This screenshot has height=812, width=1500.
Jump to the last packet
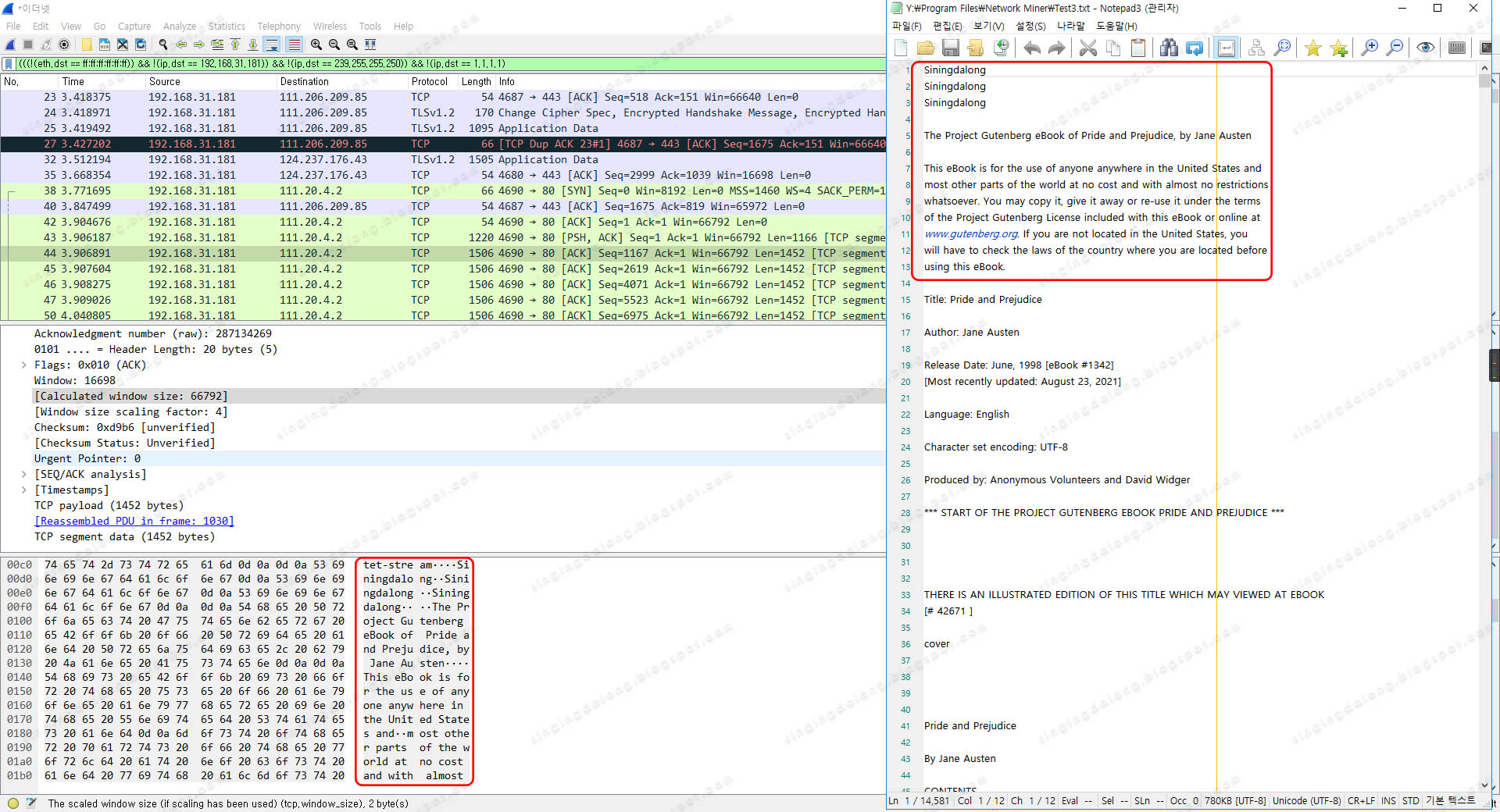click(x=253, y=45)
